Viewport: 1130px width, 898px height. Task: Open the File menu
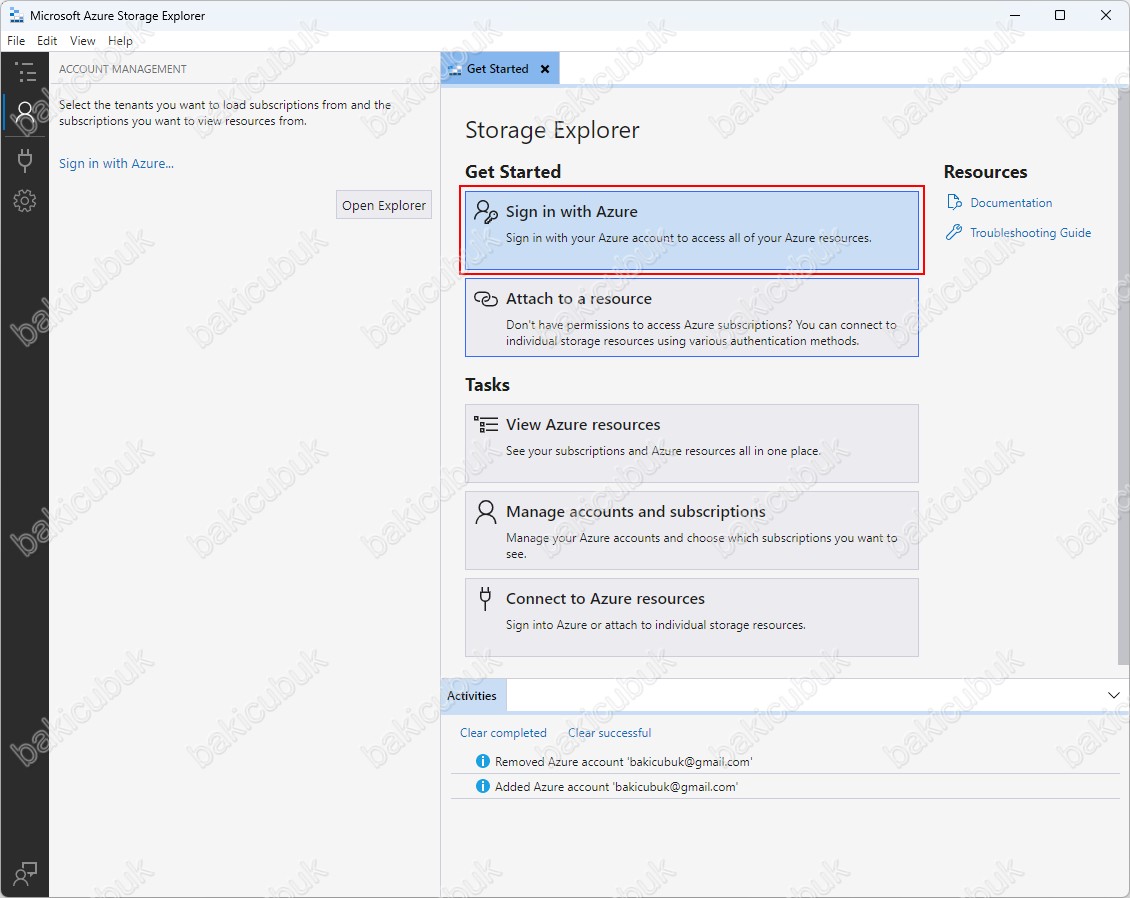[x=16, y=41]
